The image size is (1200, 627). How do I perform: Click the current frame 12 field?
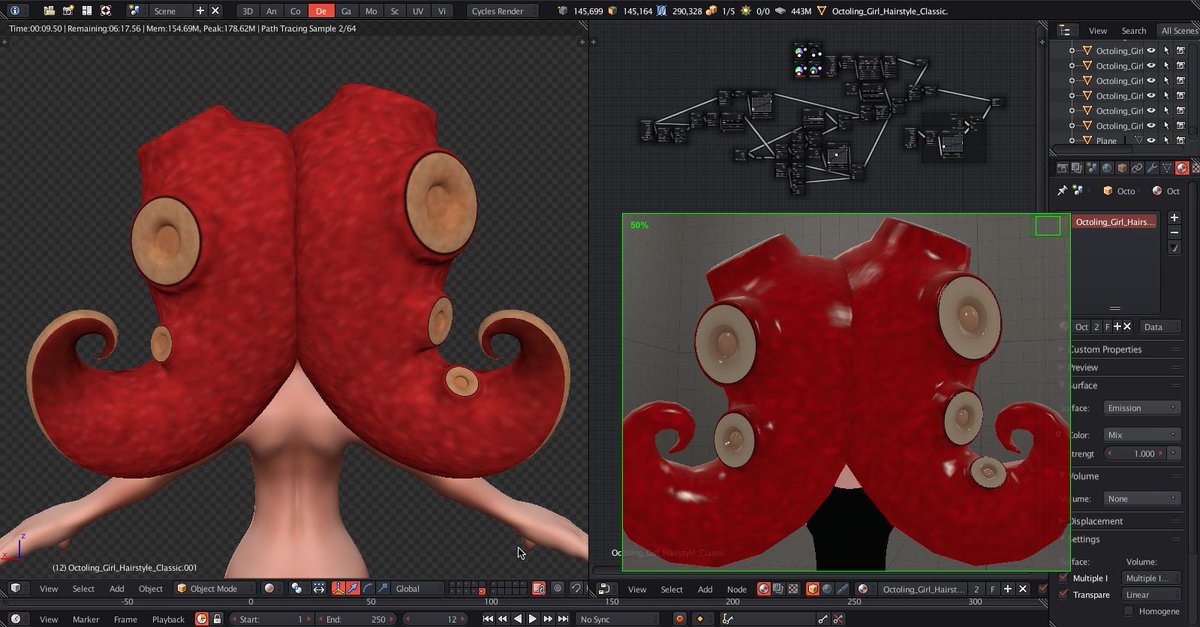tap(435, 619)
